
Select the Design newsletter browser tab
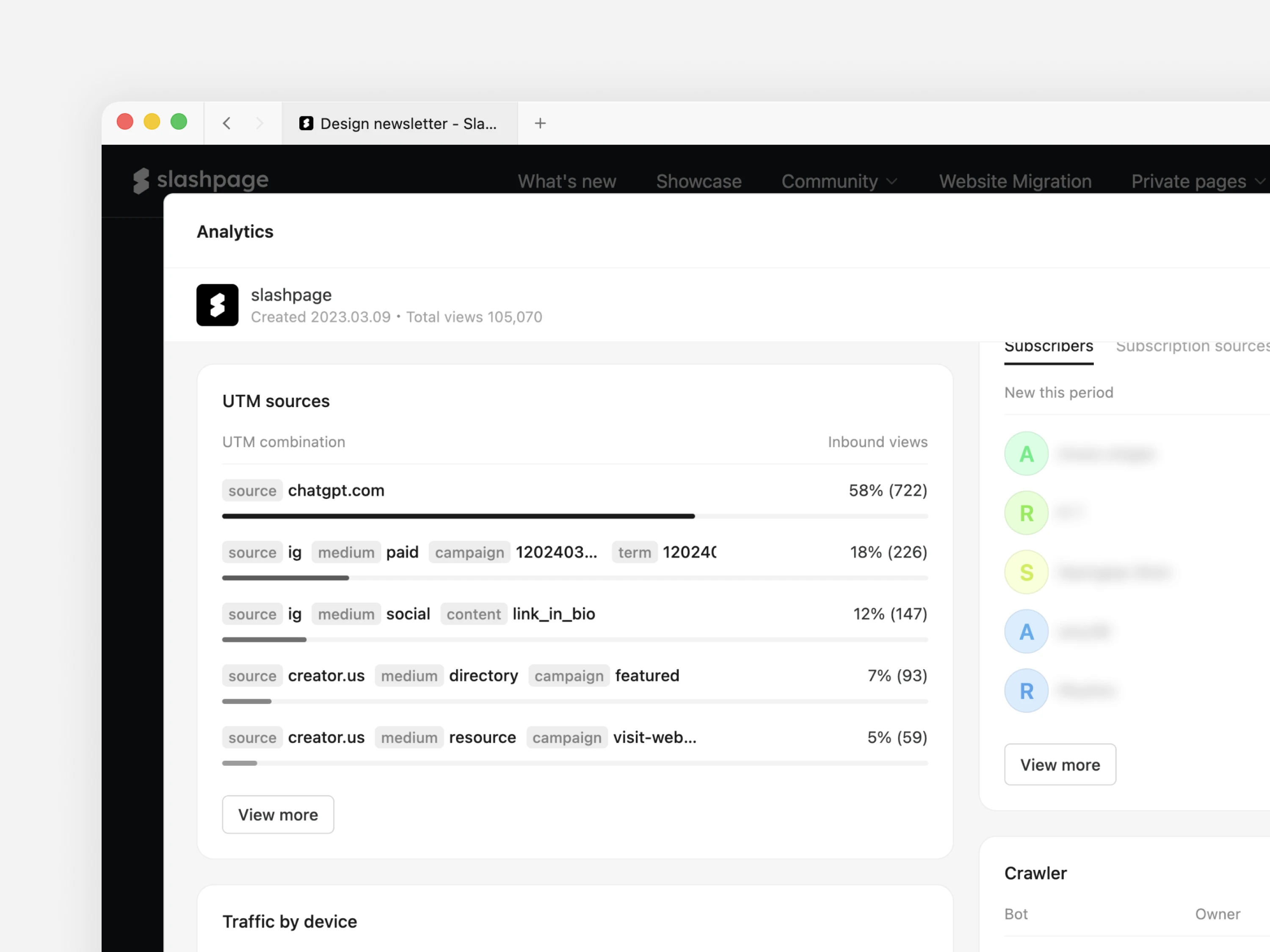pos(400,124)
